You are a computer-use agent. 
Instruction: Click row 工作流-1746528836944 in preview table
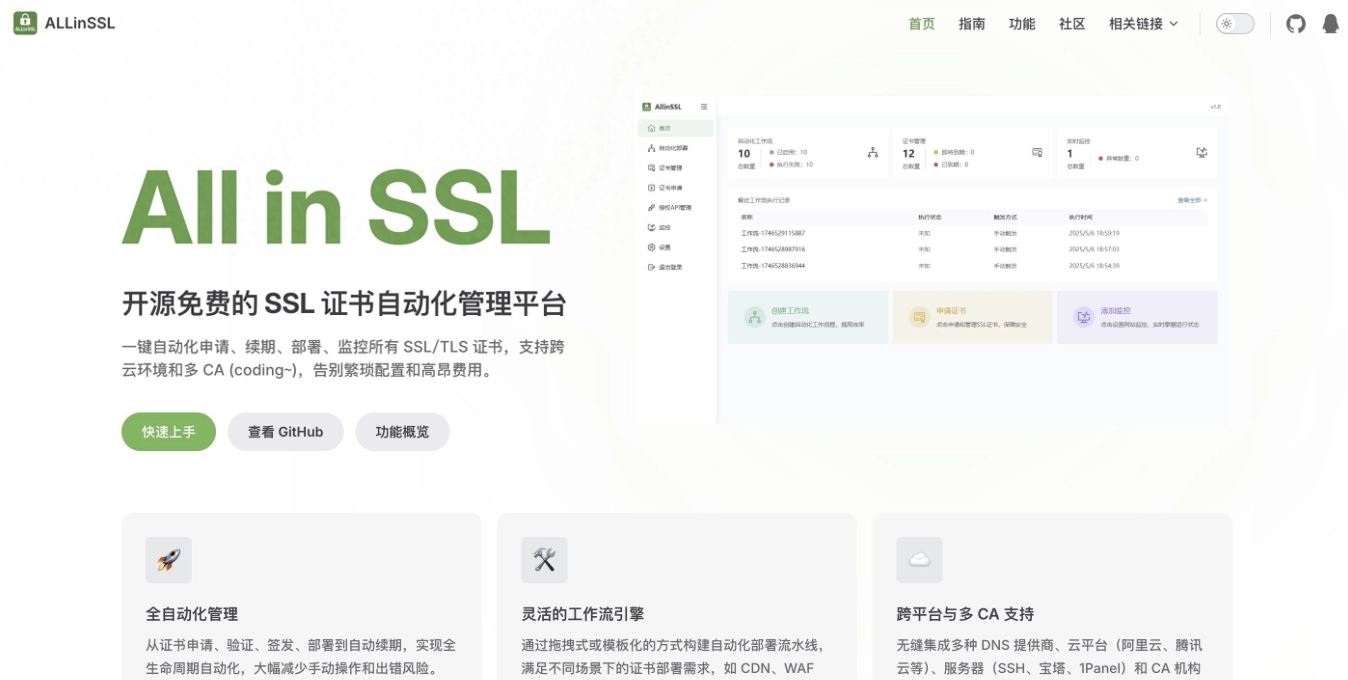[x=973, y=266]
